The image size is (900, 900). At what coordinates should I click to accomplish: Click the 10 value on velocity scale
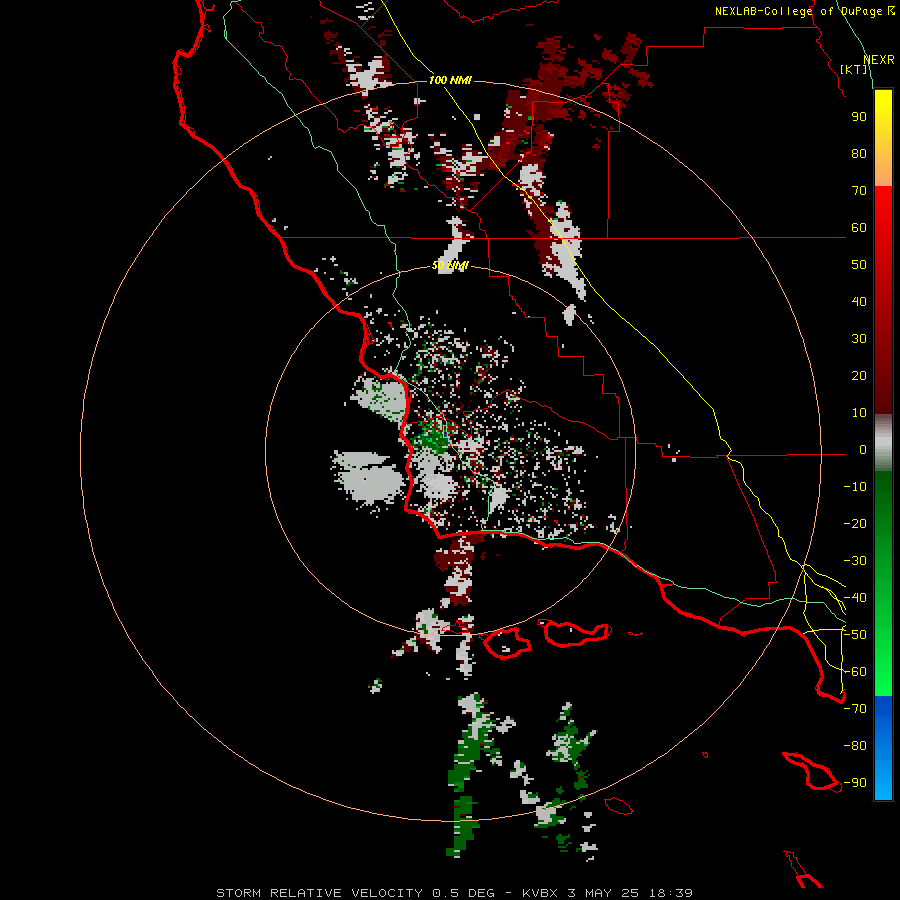click(859, 413)
